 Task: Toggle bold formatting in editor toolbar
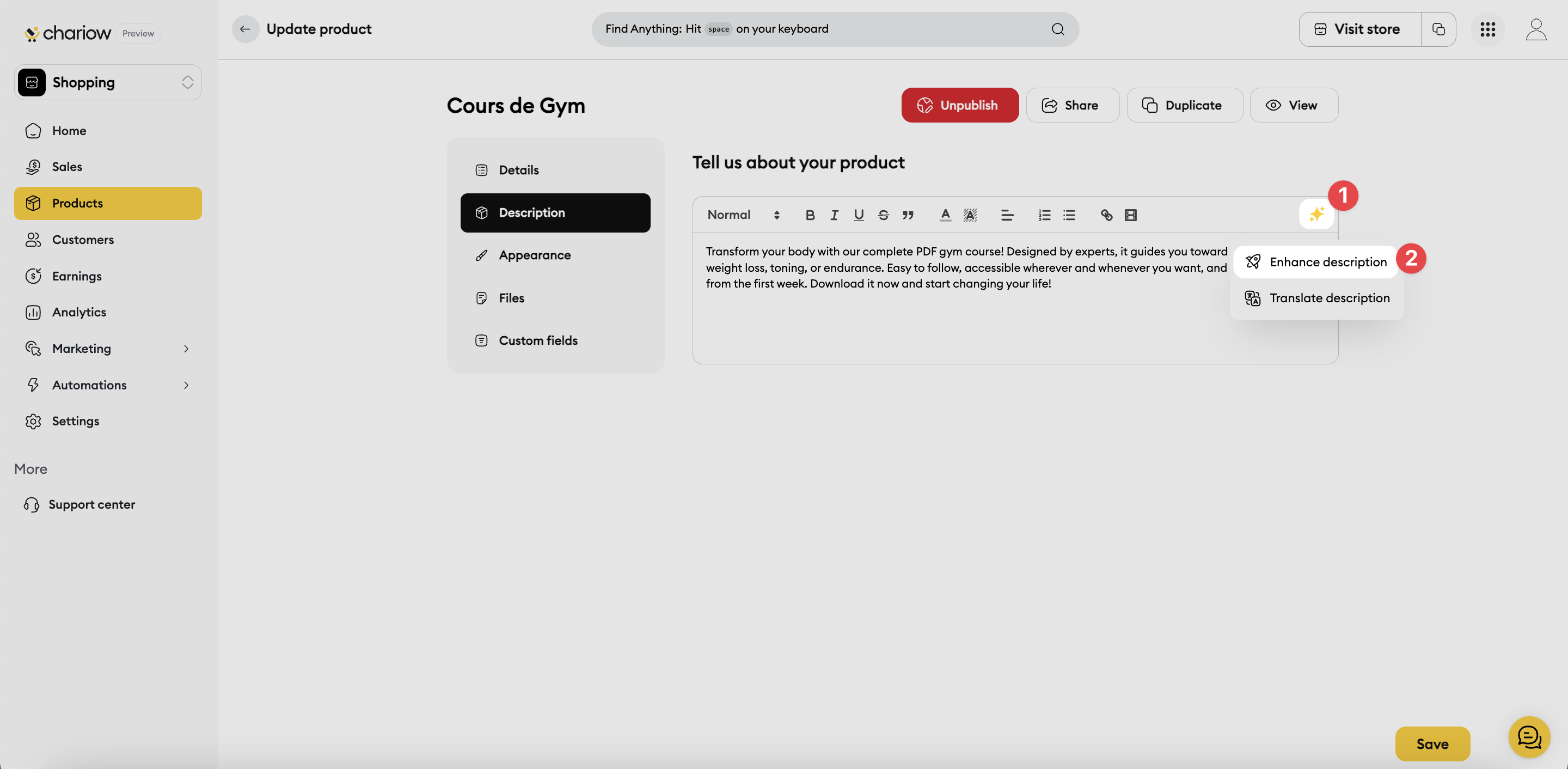[810, 215]
